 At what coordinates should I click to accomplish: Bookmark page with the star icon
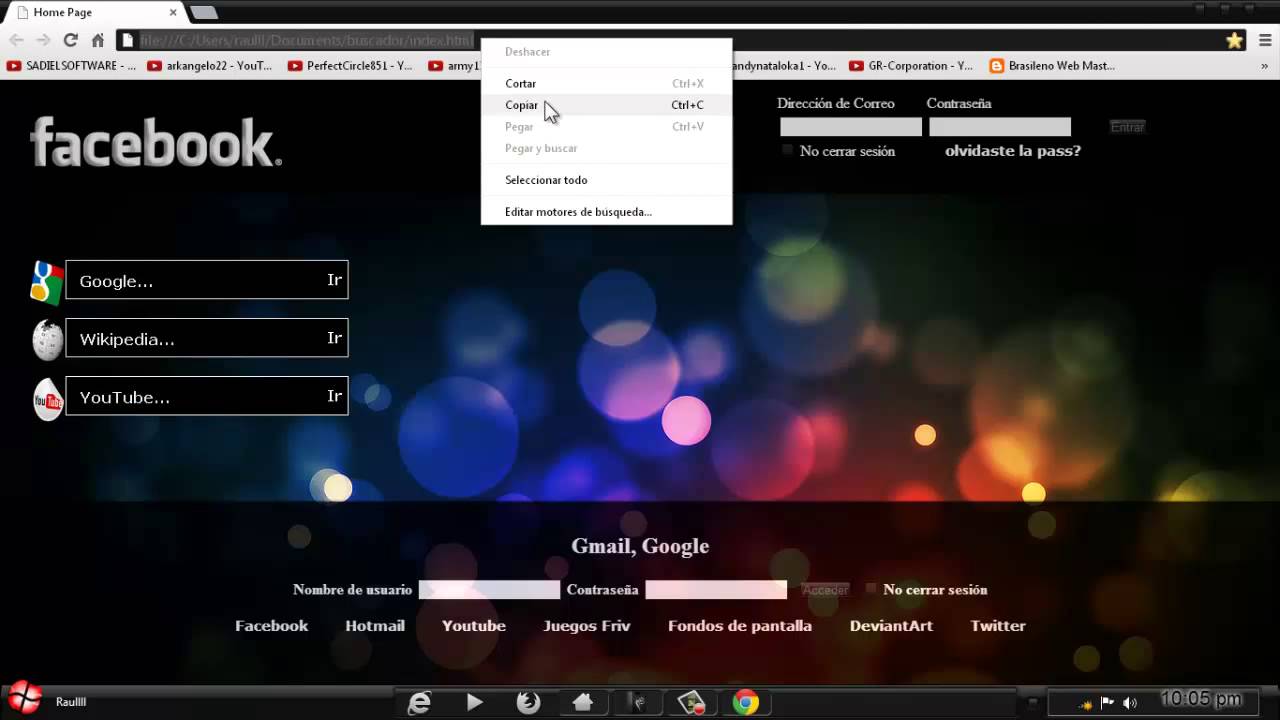click(x=1235, y=40)
